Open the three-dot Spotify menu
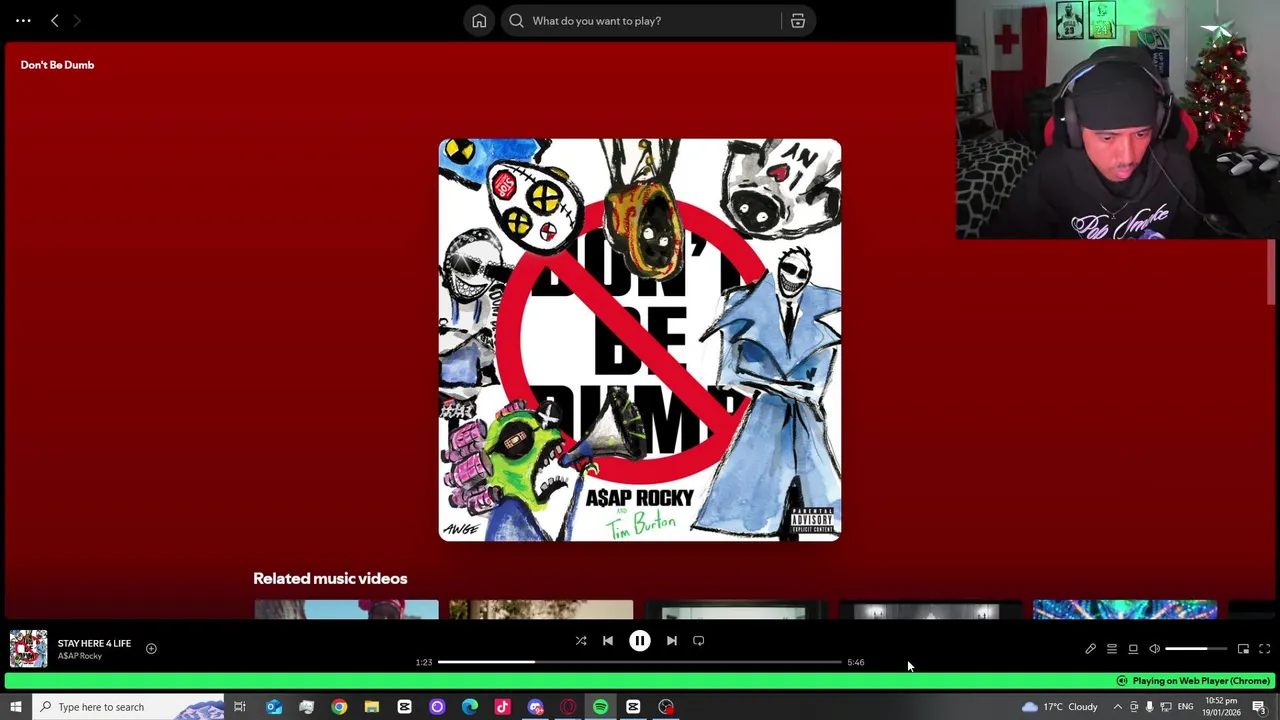Viewport: 1280px width, 720px height. (23, 20)
